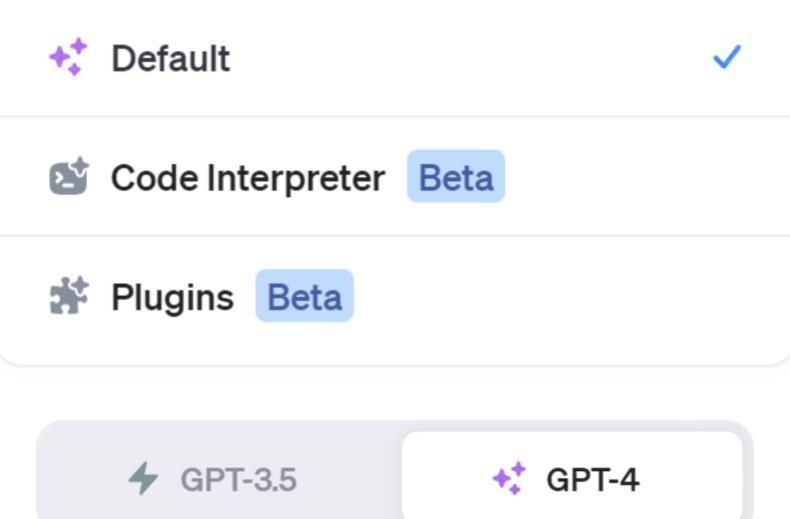Enable the Code Interpreter mode
Image resolution: width=790 pixels, height=519 pixels.
395,176
